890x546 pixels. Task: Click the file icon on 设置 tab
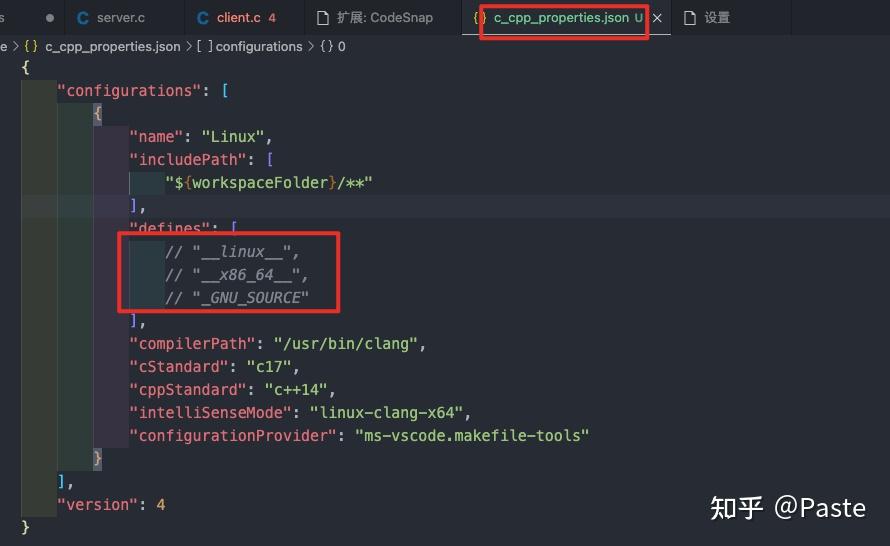coord(690,18)
